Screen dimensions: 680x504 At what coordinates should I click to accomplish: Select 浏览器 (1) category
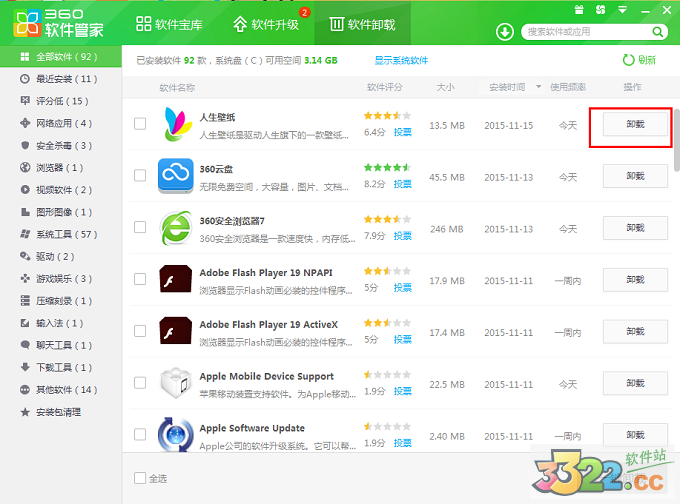click(61, 167)
